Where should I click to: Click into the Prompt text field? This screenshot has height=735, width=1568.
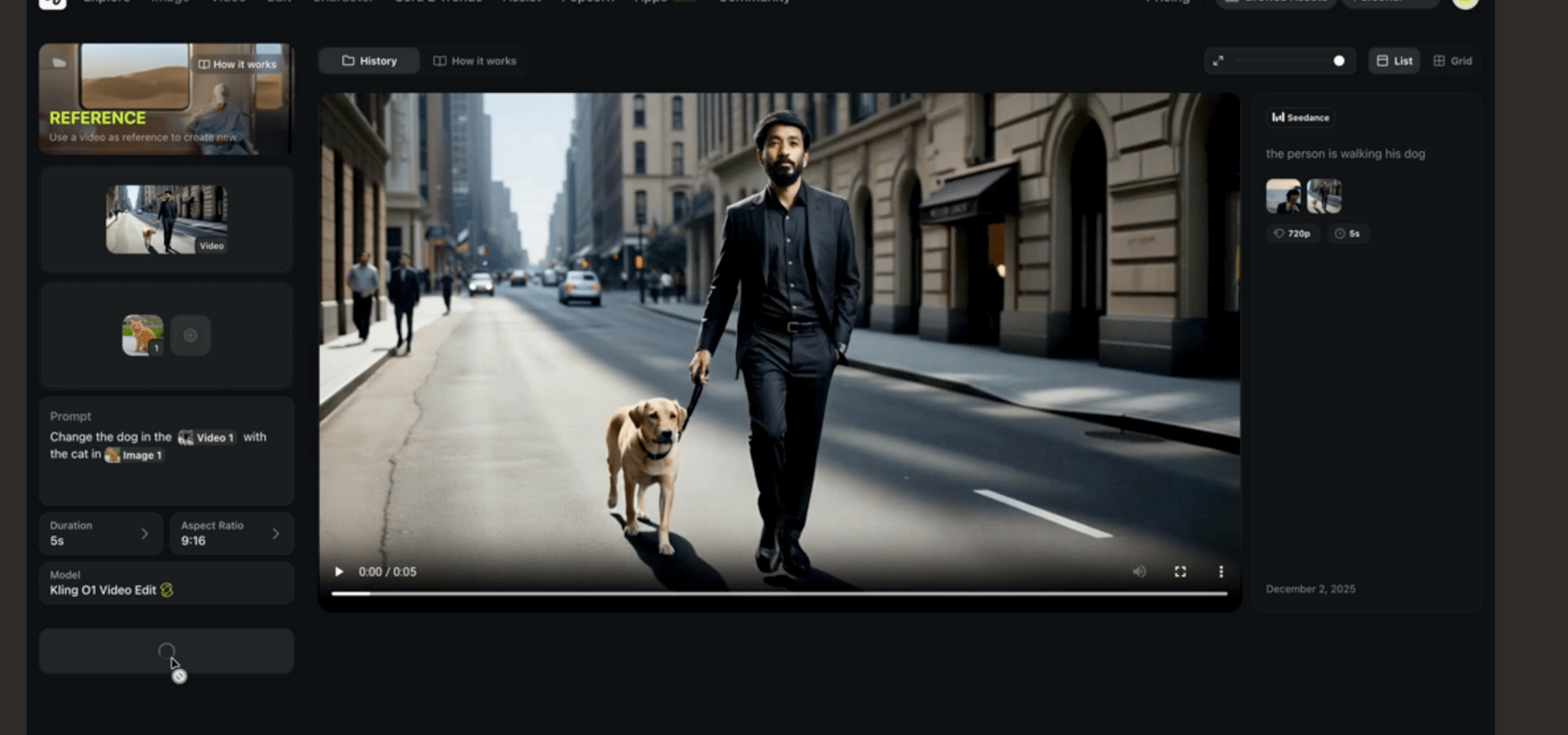pos(167,451)
